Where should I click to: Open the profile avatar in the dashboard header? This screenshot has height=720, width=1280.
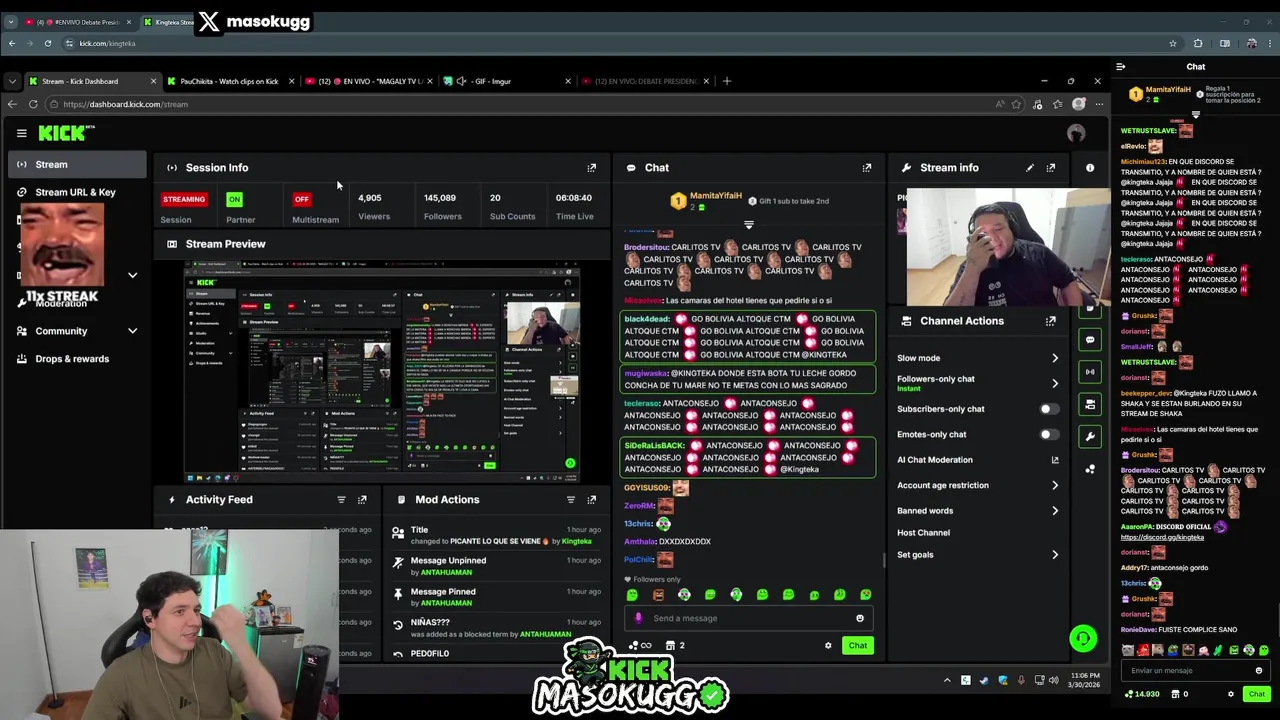pos(1076,133)
